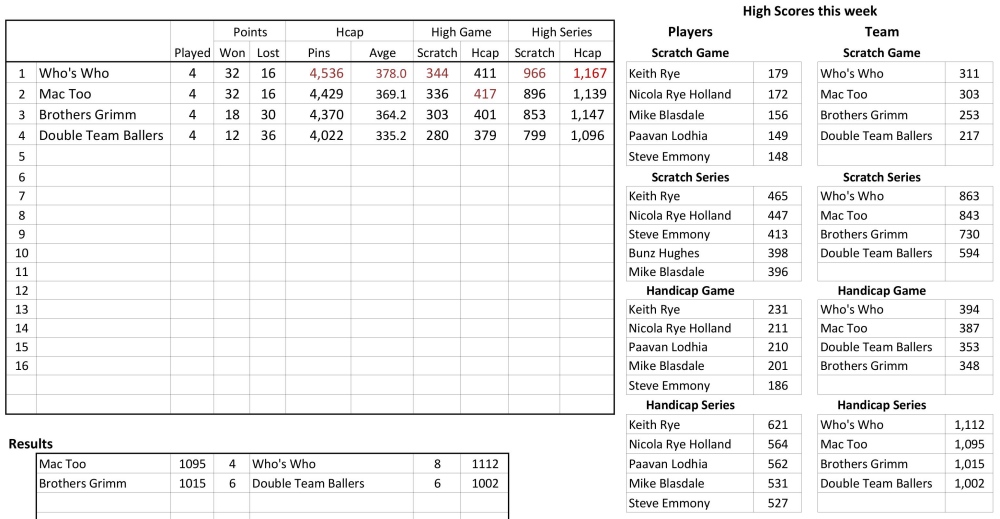
Task: Click the High Scores this week title
Action: tap(810, 11)
